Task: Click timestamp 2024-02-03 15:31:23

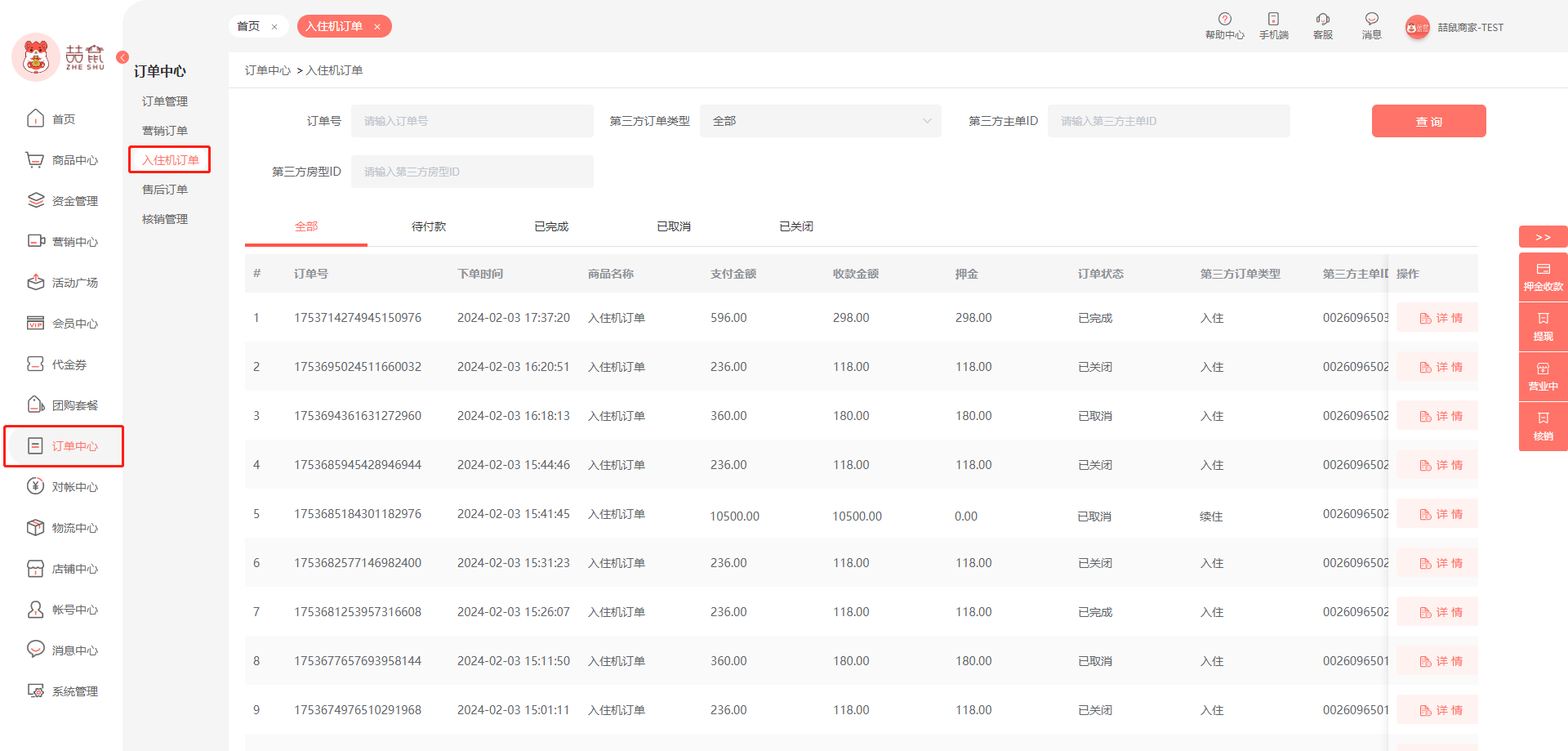Action: tap(514, 563)
